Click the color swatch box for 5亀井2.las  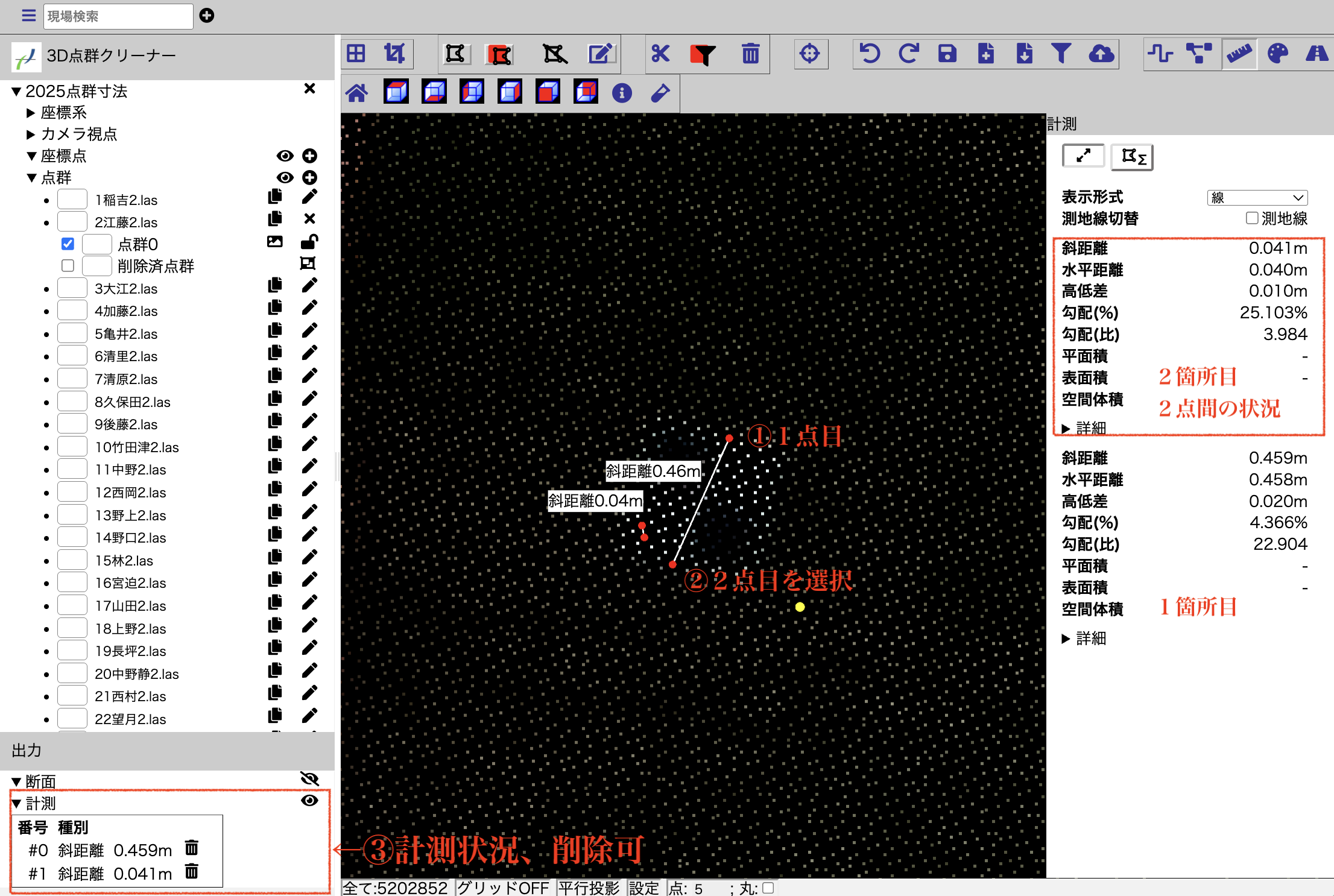point(72,333)
